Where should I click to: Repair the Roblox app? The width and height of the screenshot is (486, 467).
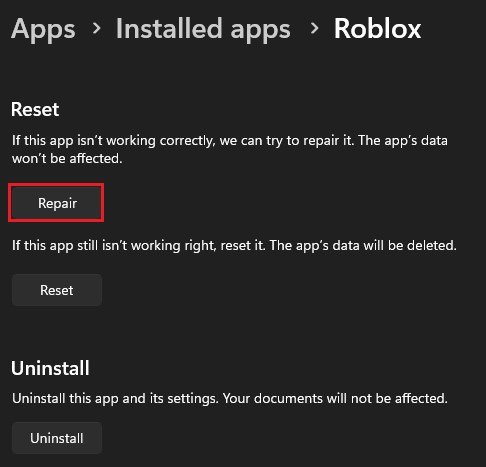[x=56, y=203]
